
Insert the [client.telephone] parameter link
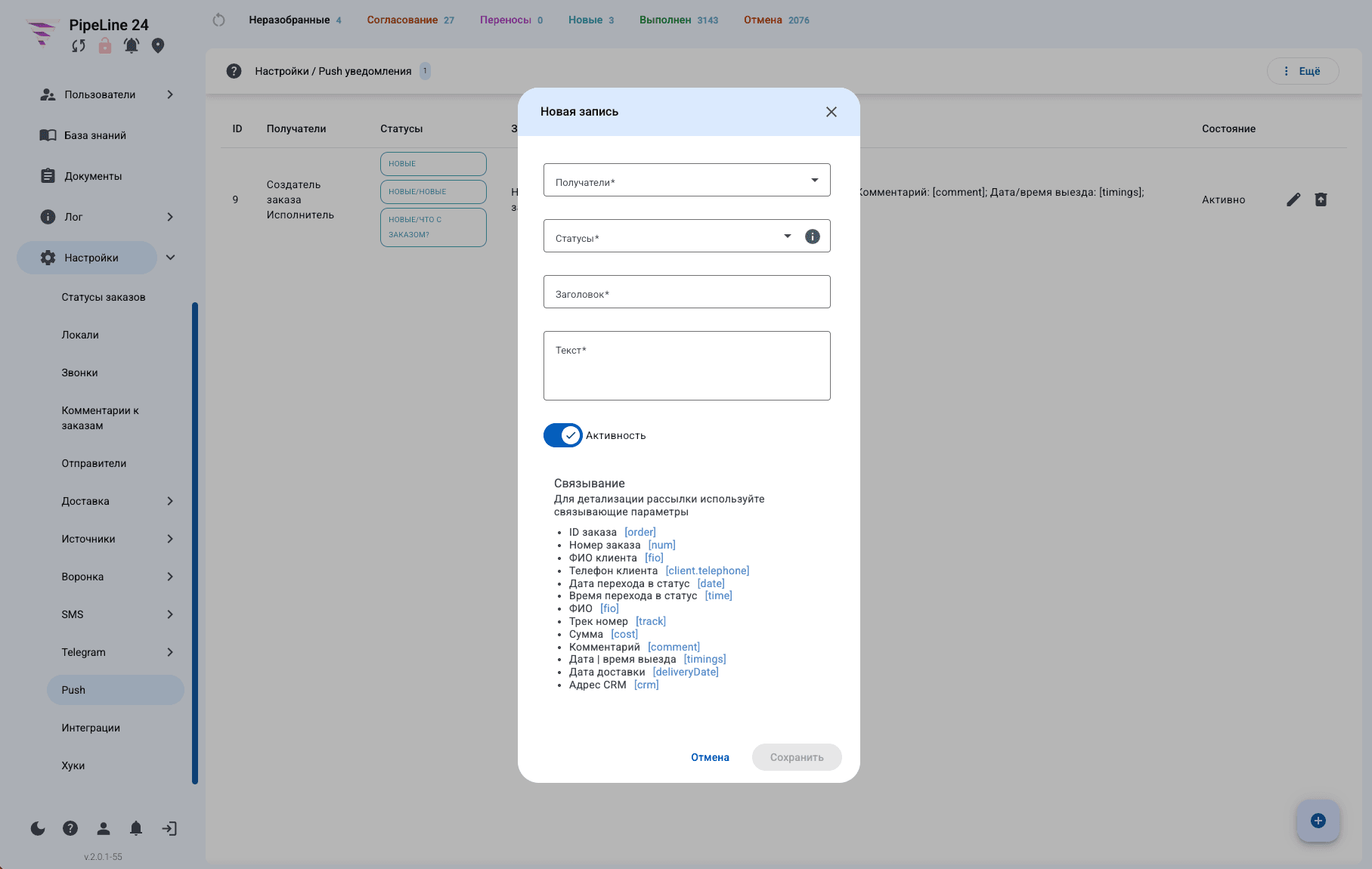click(708, 571)
